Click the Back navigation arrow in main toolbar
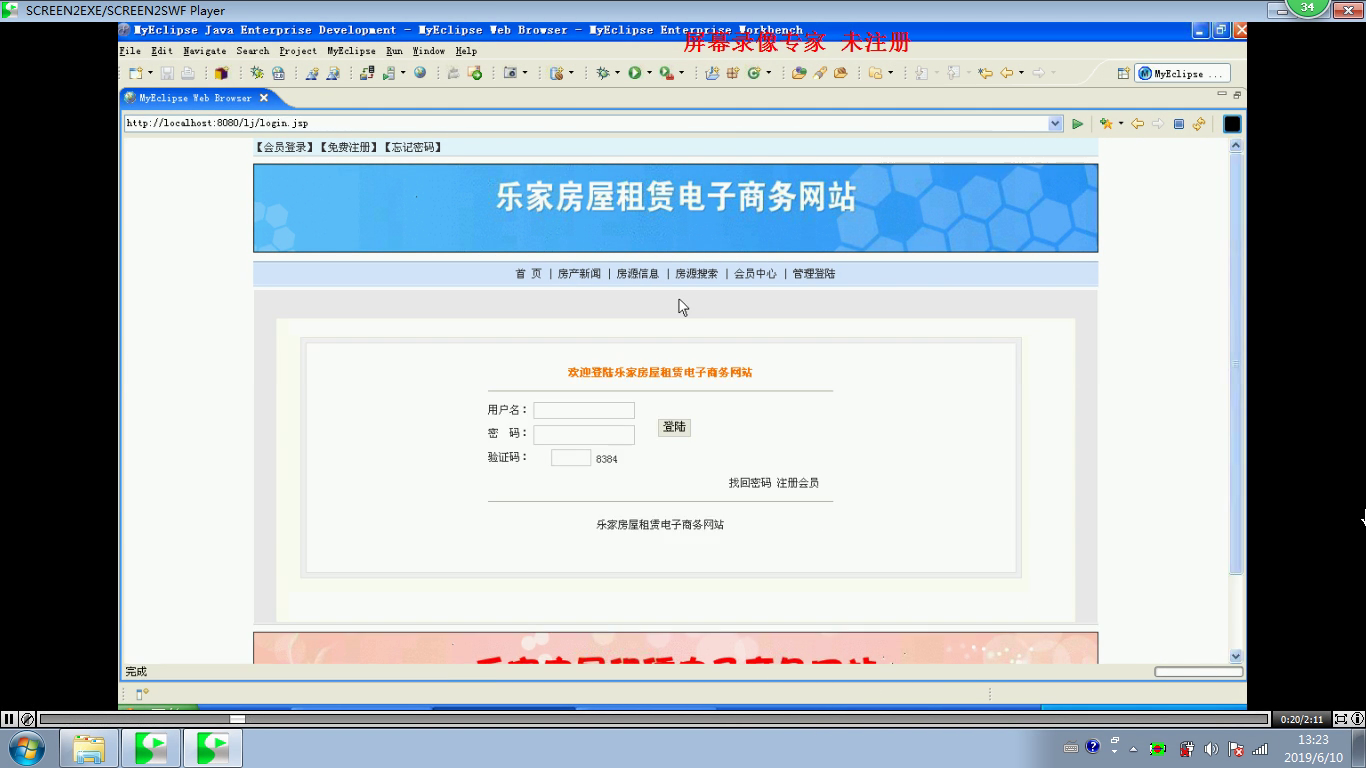This screenshot has width=1366, height=768. click(x=1006, y=73)
